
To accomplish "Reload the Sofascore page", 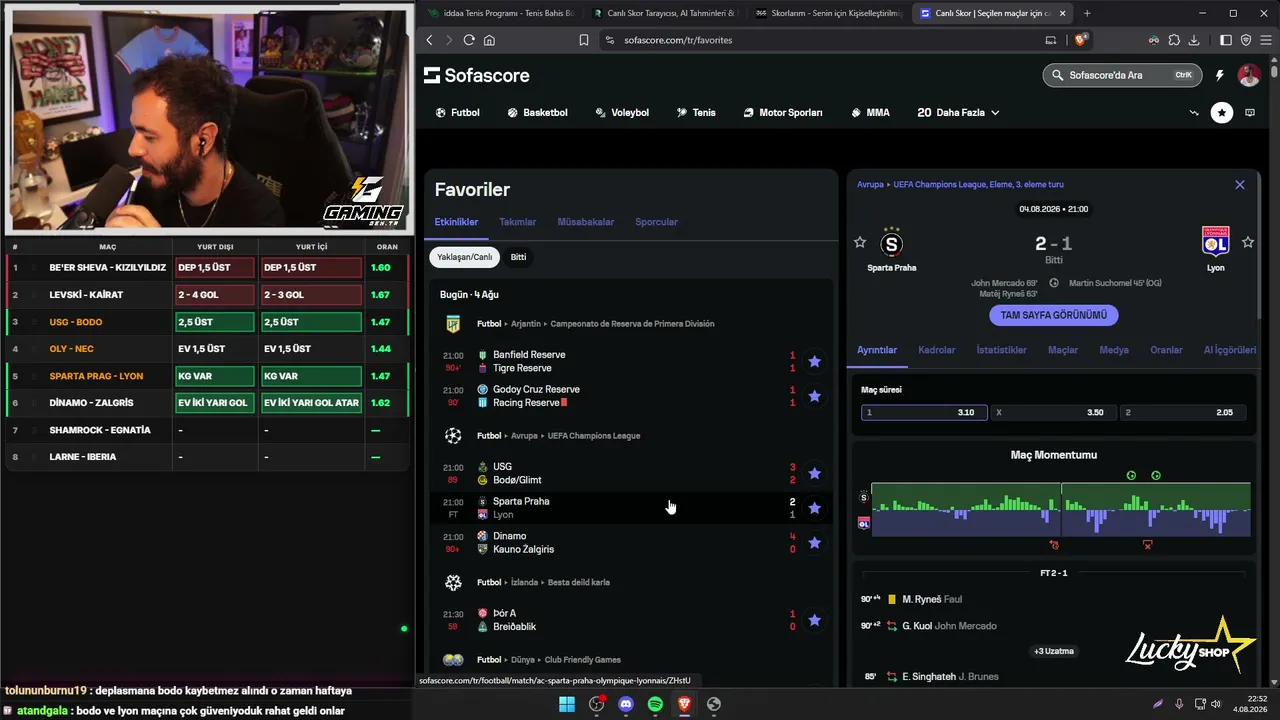I will (x=470, y=40).
